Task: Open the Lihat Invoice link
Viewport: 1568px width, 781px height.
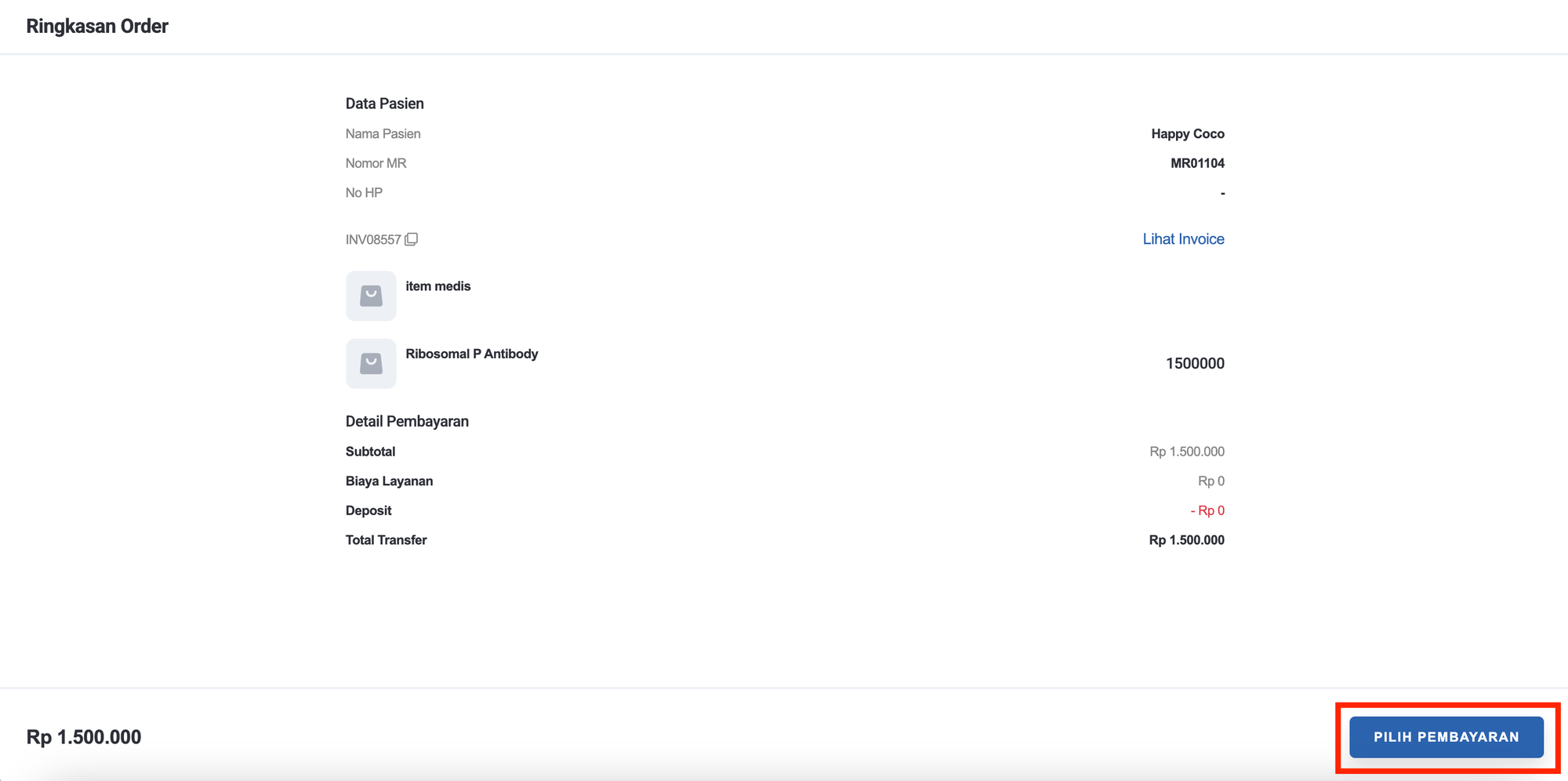Action: point(1182,239)
